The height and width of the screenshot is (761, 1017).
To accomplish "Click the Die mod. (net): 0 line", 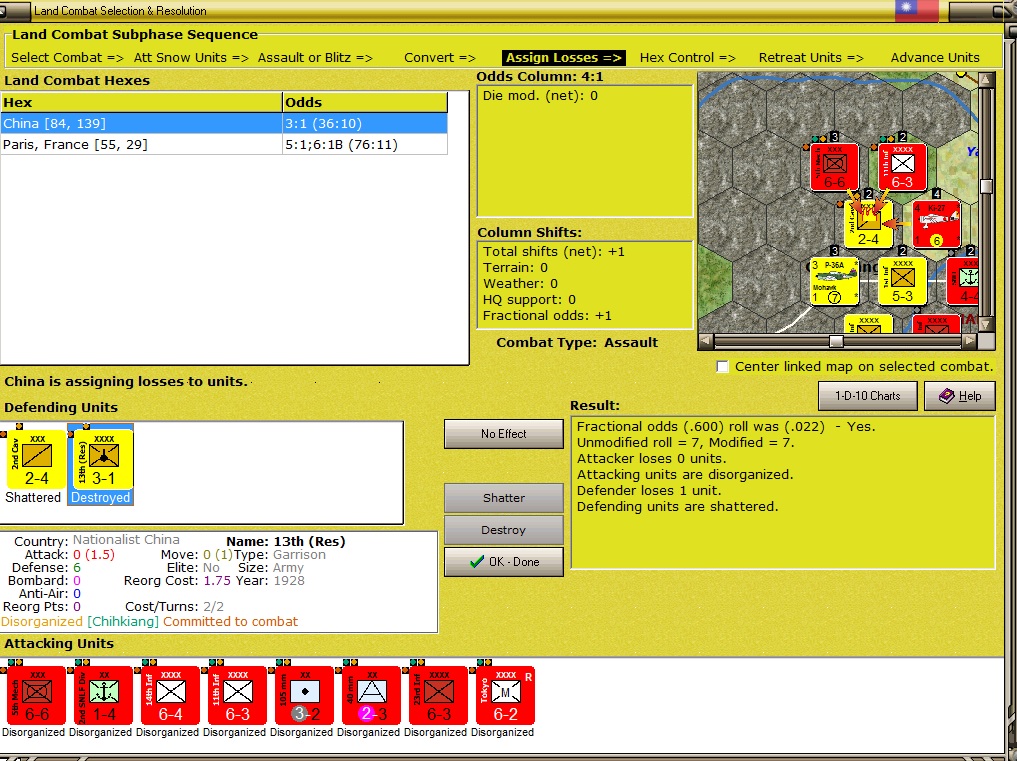I will click(540, 96).
